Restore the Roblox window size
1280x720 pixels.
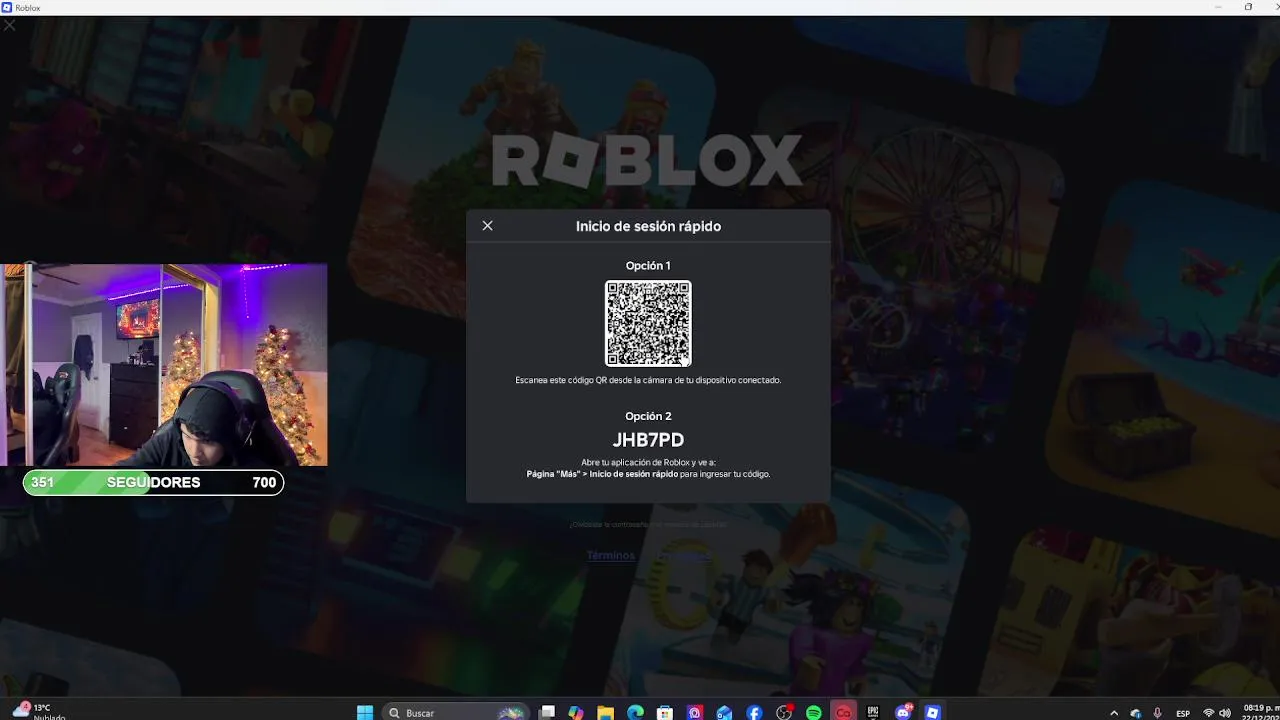coord(1248,7)
